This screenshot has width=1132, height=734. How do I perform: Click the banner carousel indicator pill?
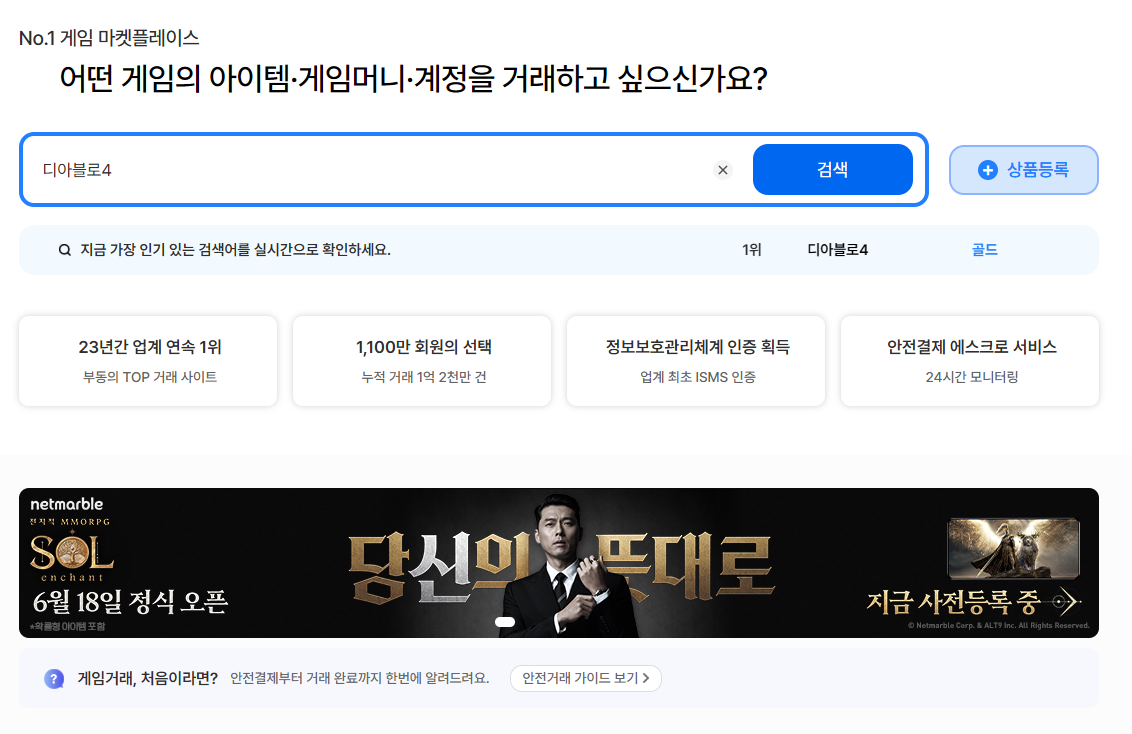pos(505,621)
